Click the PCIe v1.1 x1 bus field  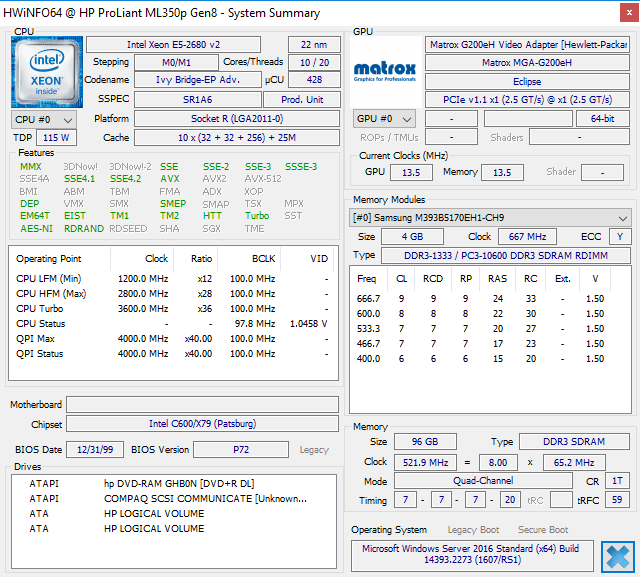click(527, 100)
